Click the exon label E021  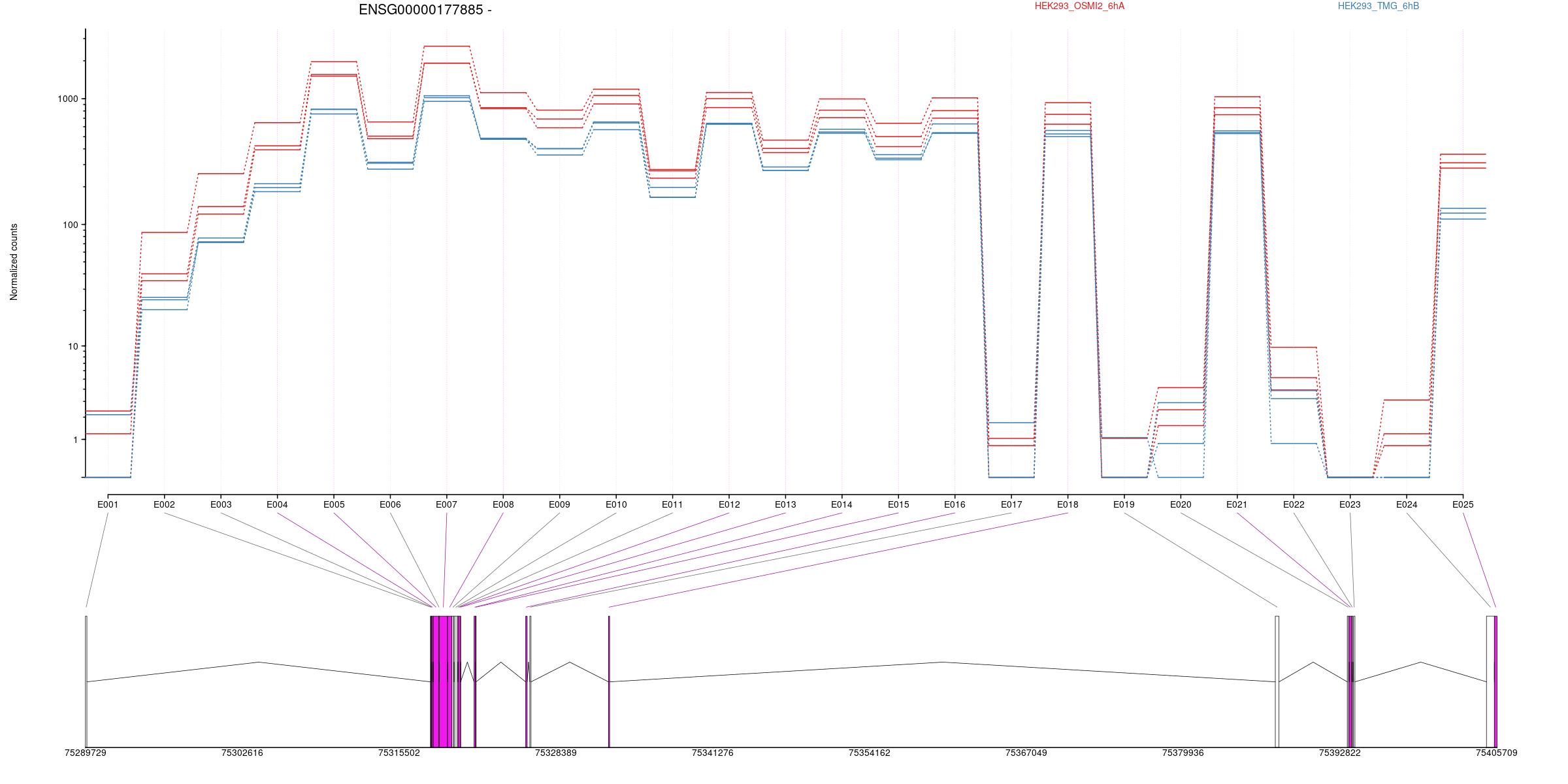[1237, 504]
